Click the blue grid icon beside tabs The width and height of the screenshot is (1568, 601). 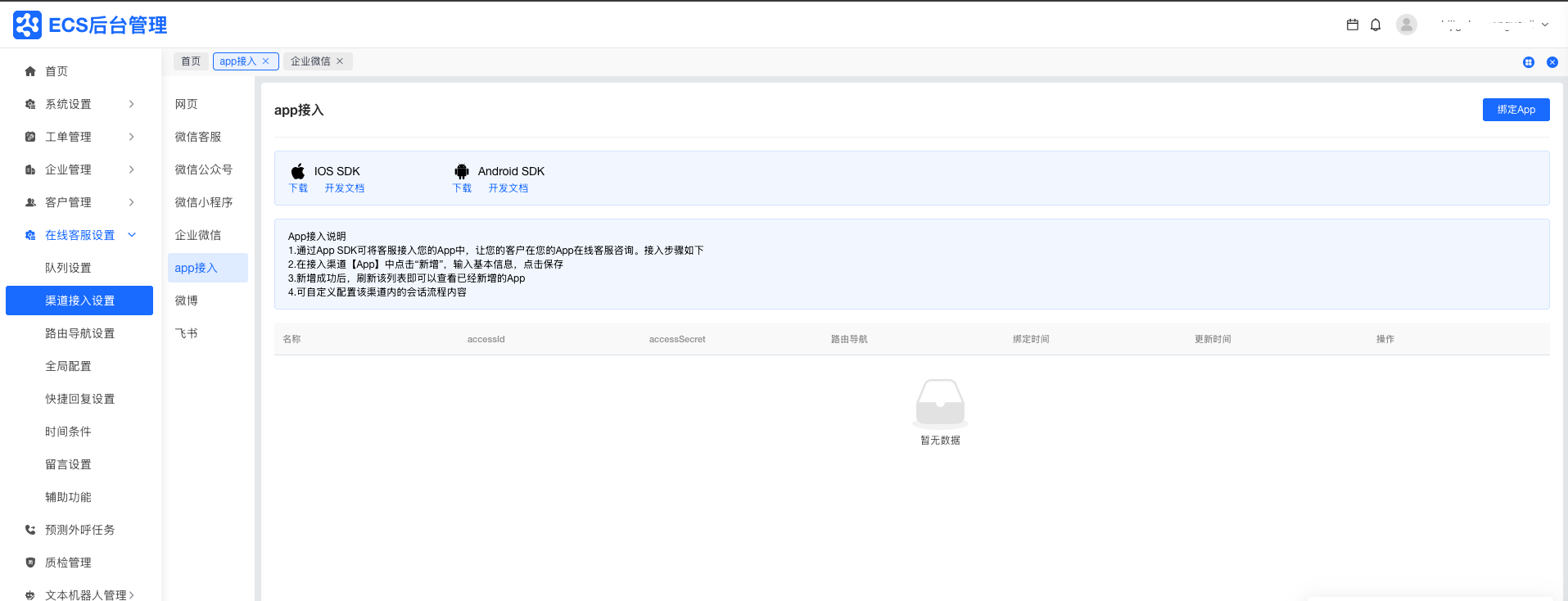point(1528,62)
